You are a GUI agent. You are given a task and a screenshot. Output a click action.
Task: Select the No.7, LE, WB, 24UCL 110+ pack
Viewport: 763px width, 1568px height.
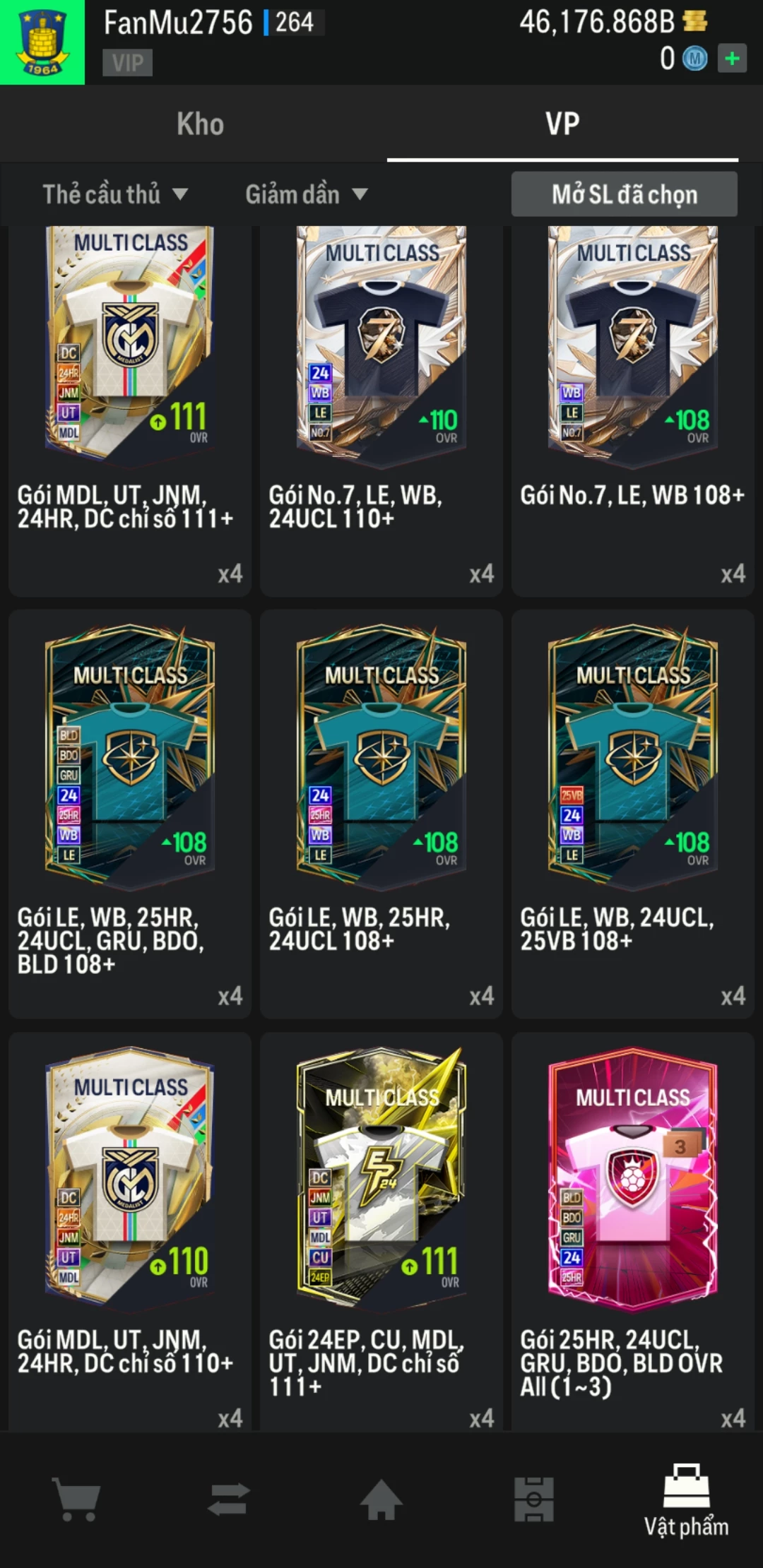click(x=381, y=411)
